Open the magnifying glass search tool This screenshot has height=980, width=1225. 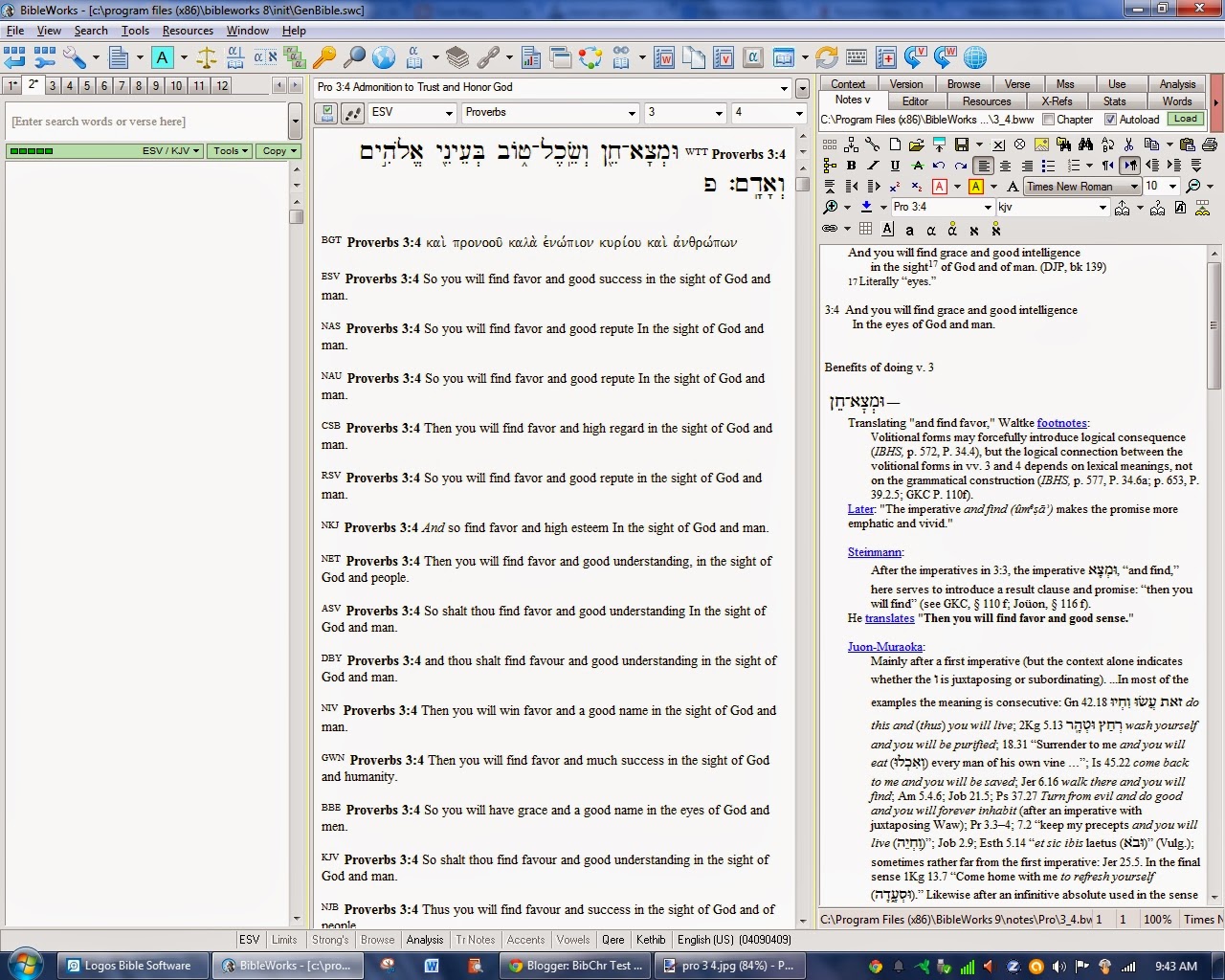coord(354,57)
